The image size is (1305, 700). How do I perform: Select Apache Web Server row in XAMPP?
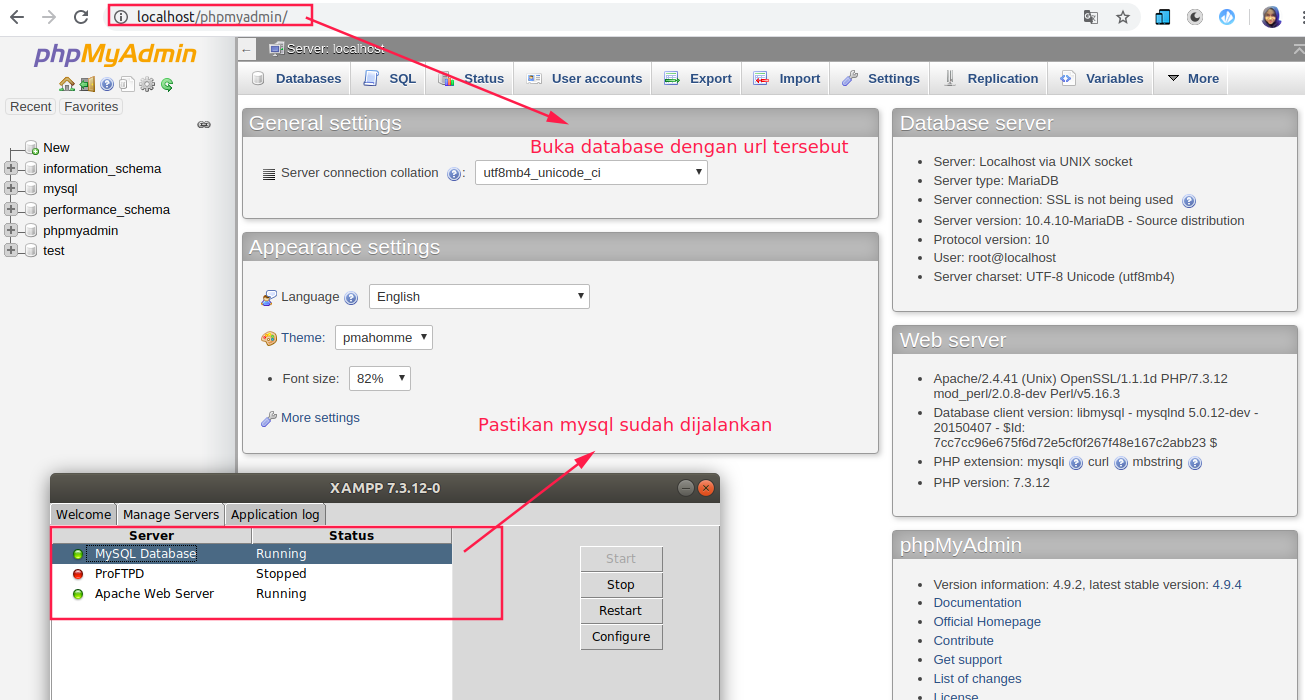(x=251, y=594)
